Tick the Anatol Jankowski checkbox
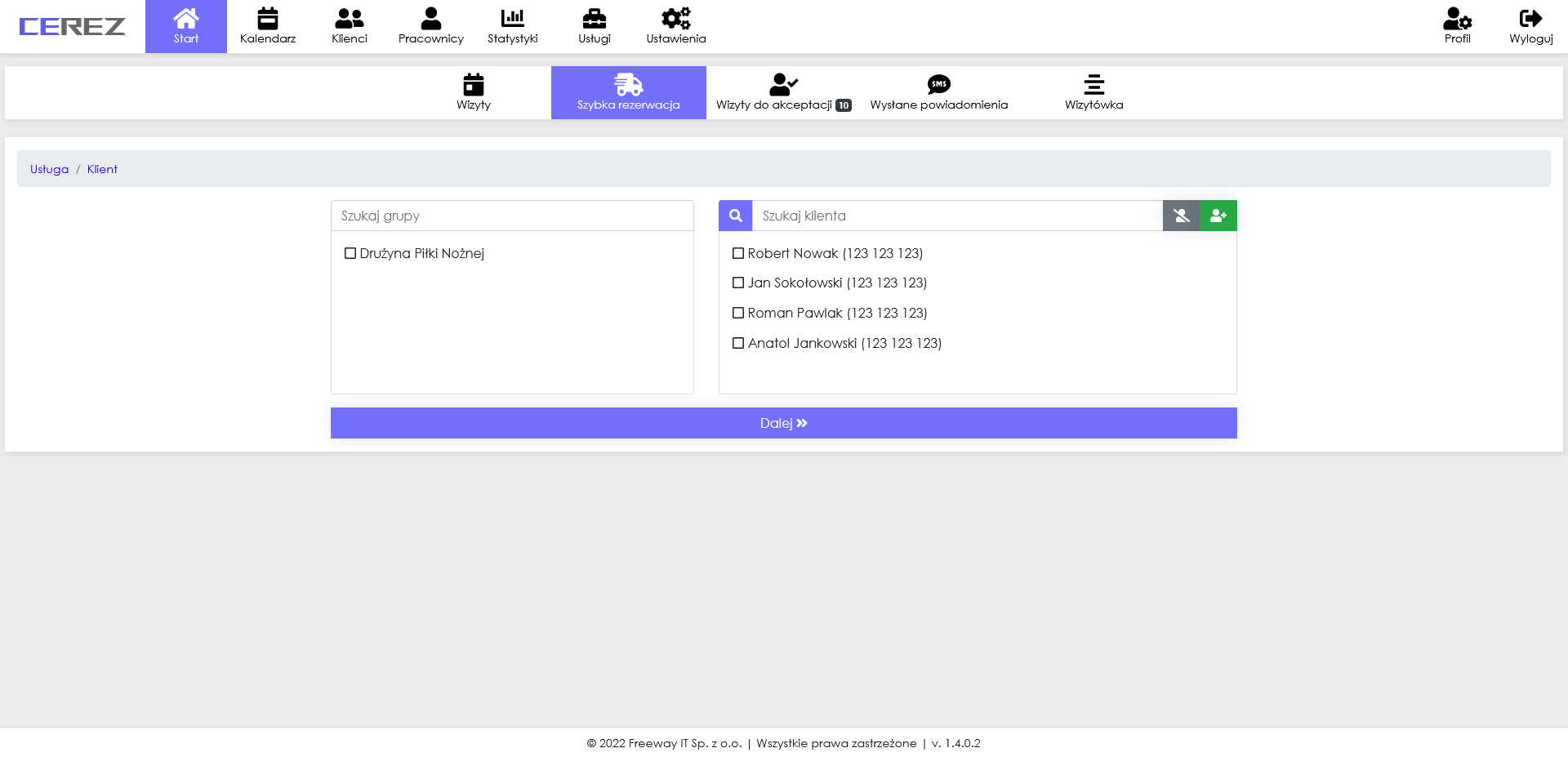The width and height of the screenshot is (1568, 757). pos(738,343)
